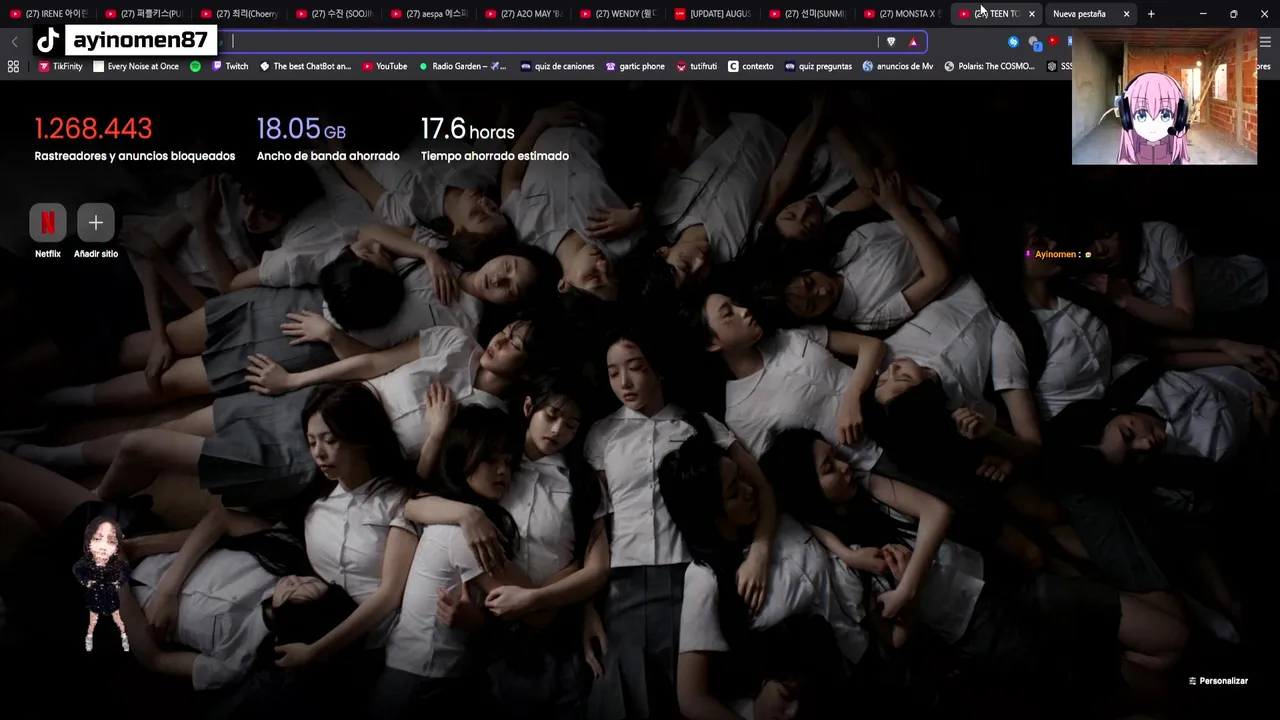Screen dimensions: 1280x720
Task: Close the TEEN TO tab
Action: [1032, 14]
